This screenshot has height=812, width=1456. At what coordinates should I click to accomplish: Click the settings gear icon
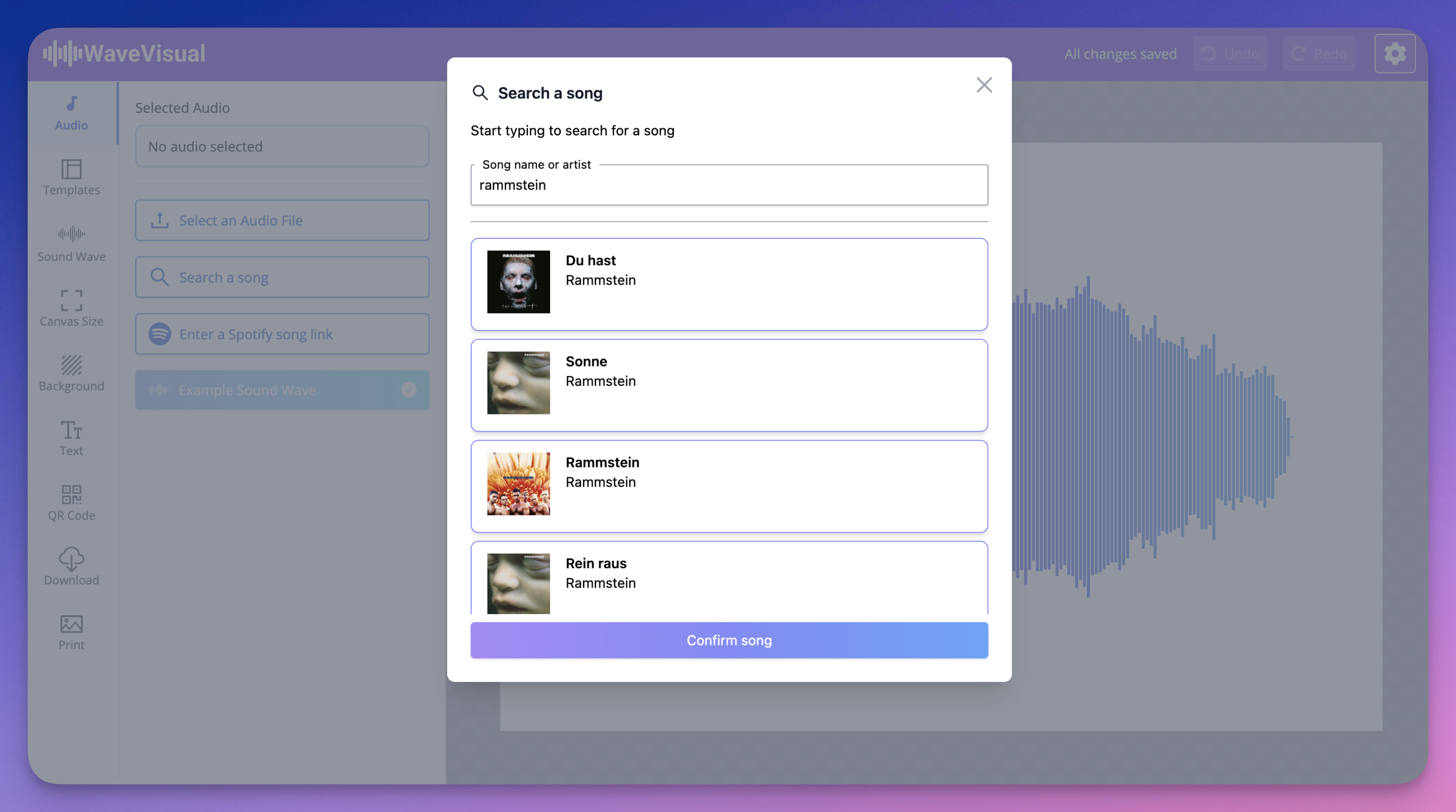coord(1394,54)
